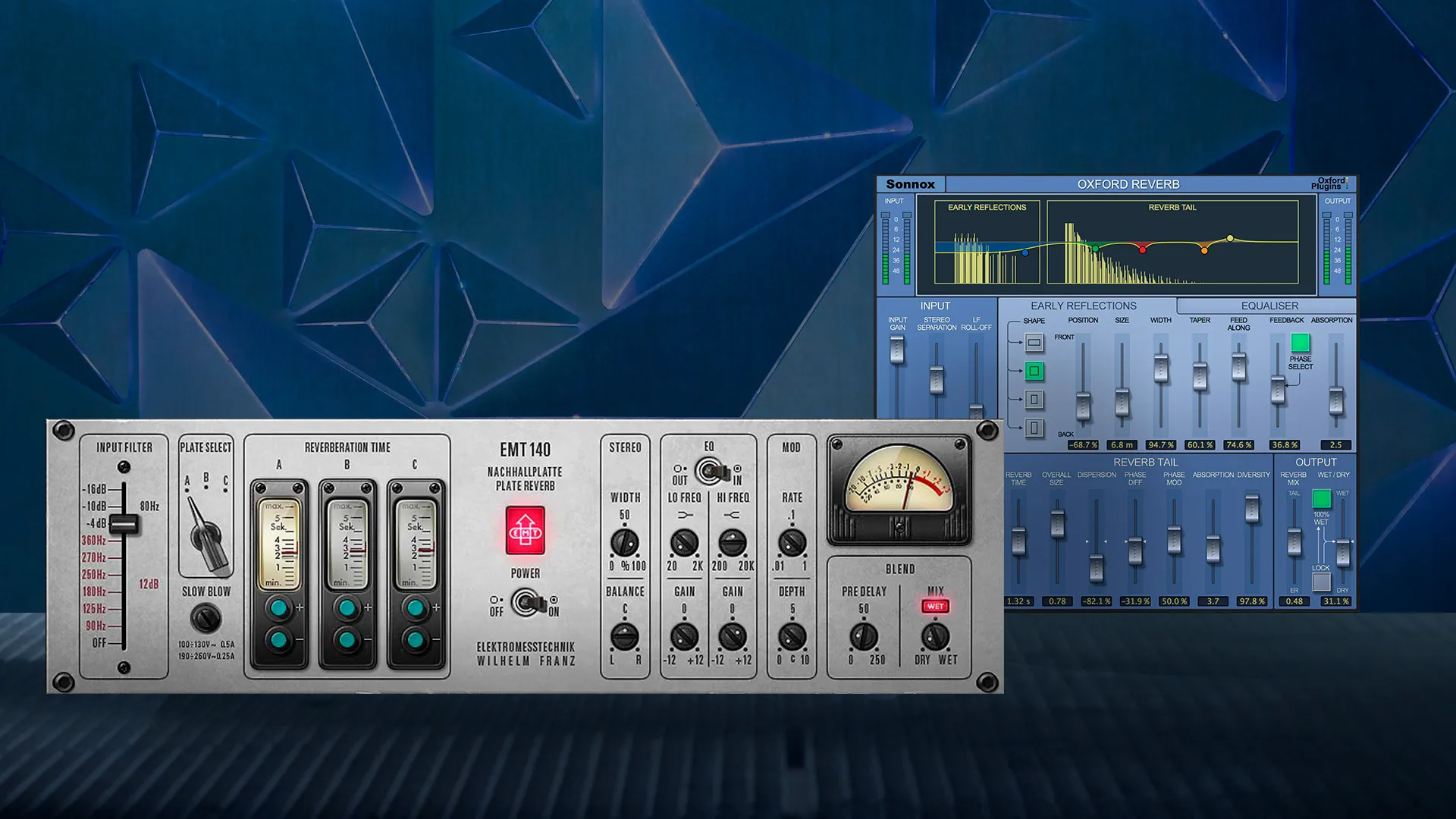Click the blue EQ node on the Oxford graph

coord(1025,253)
